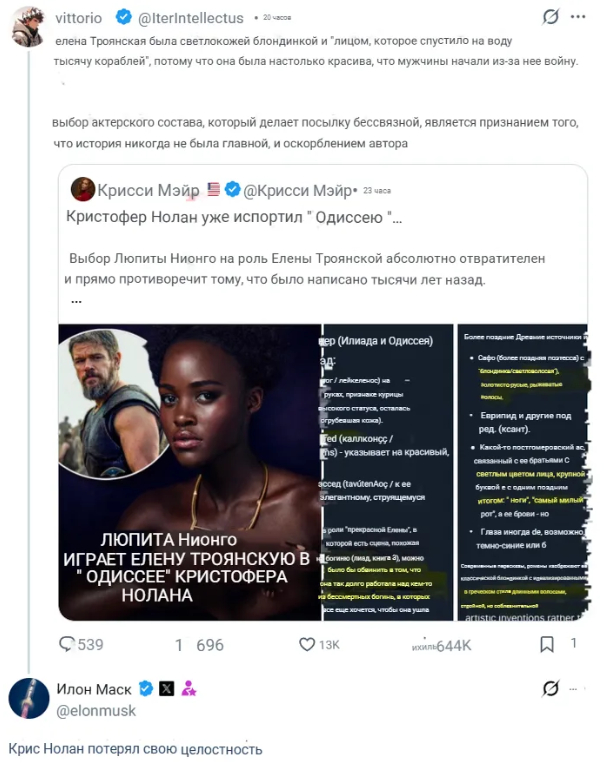Click the verified badge beside vittorio
Viewport: 604px width, 773px height.
[124, 17]
